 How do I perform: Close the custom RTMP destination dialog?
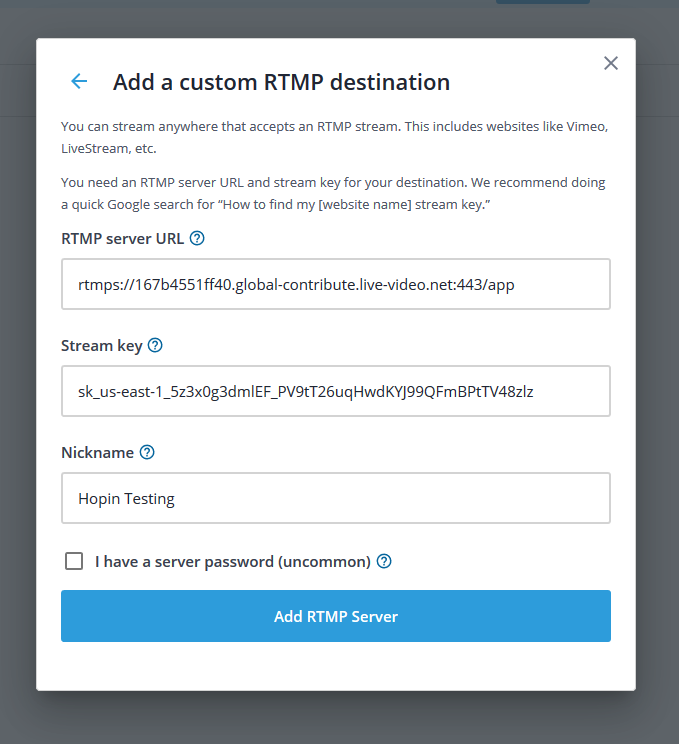611,63
